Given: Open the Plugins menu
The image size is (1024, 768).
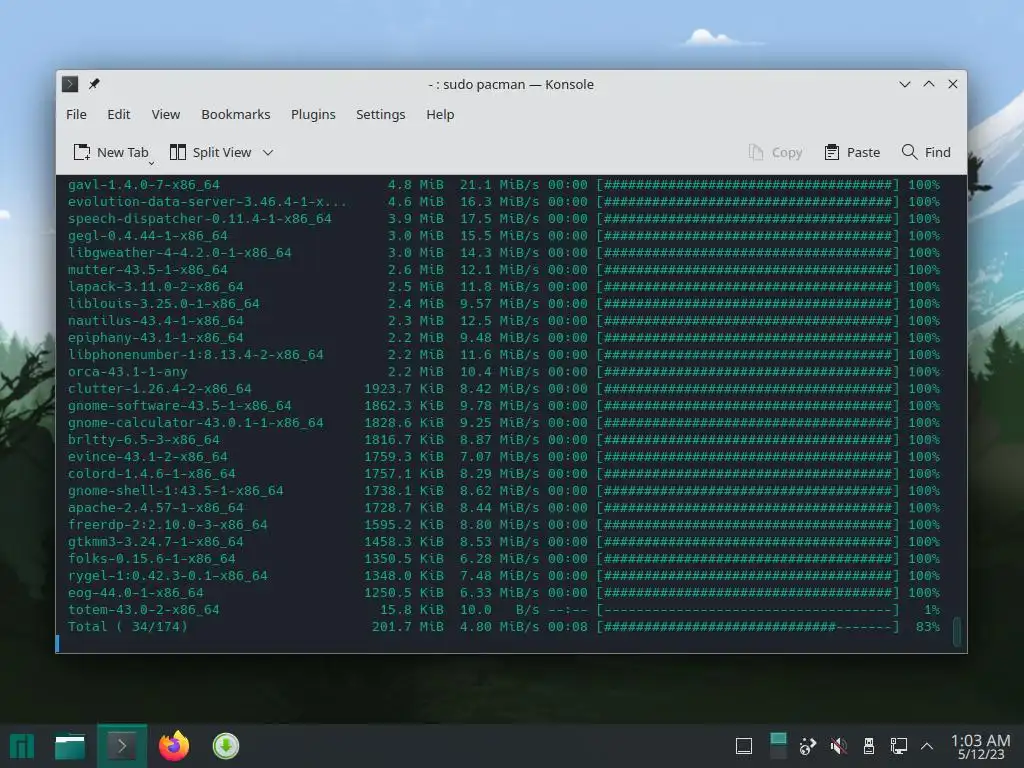Looking at the screenshot, I should [x=313, y=114].
